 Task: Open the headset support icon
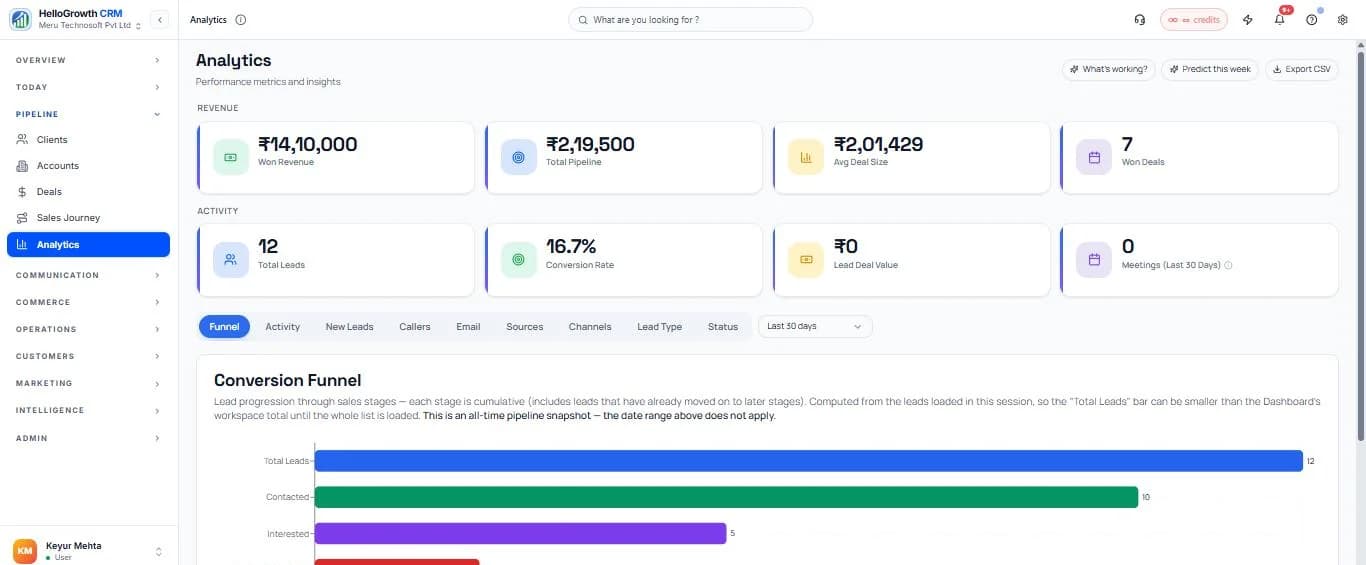pyautogui.click(x=1140, y=20)
